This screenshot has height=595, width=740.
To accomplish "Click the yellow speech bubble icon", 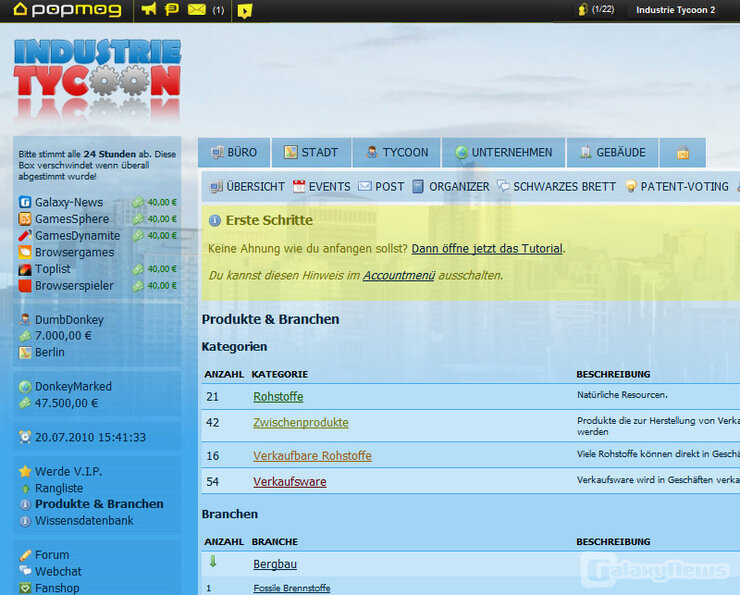I will [171, 9].
